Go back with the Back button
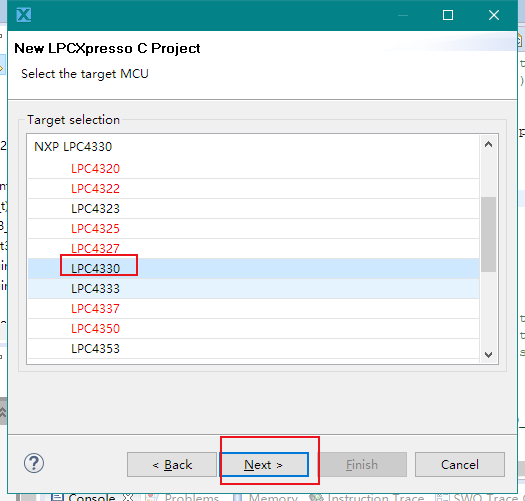 (x=172, y=464)
